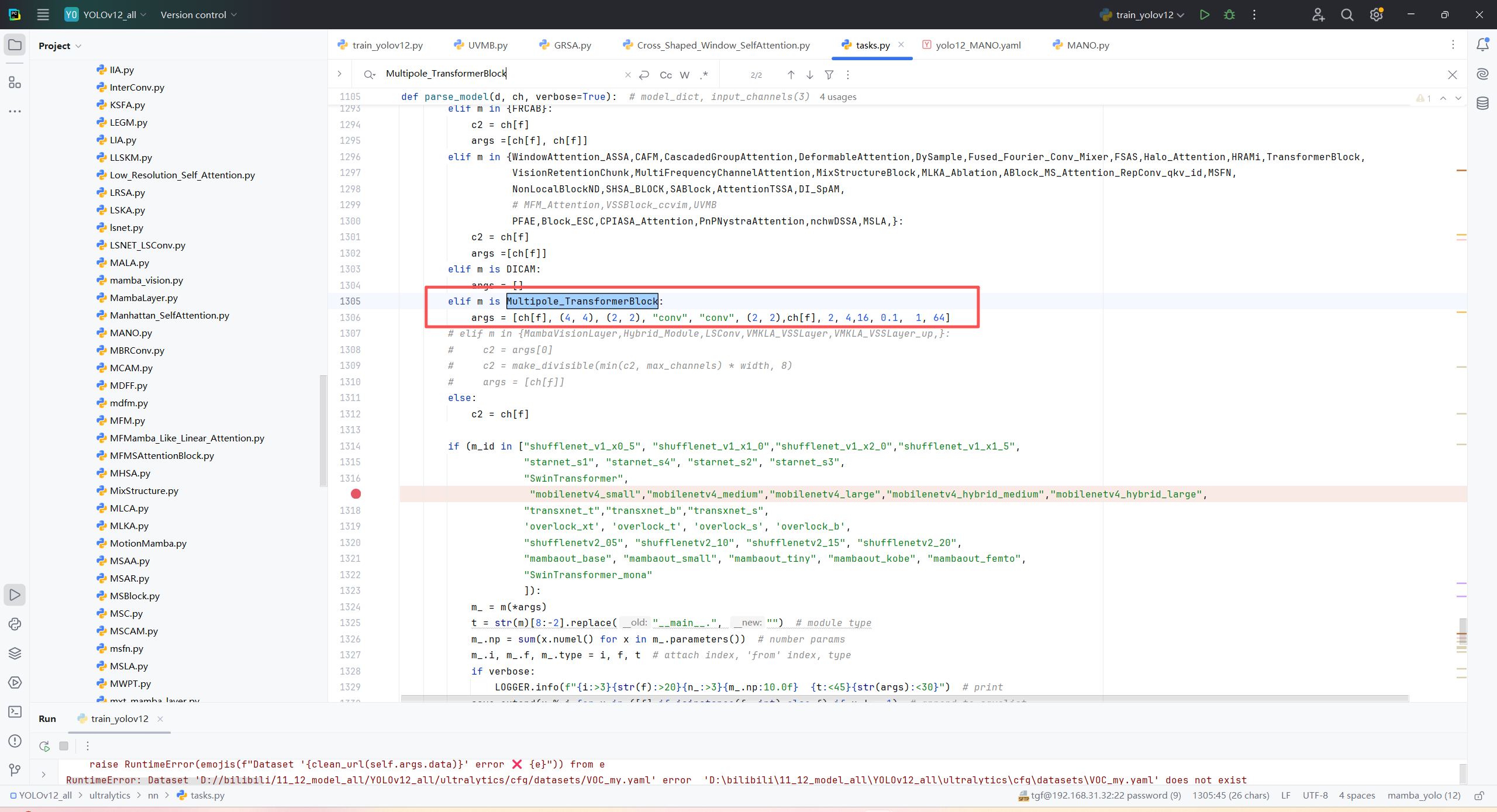Open the Database panel on right sidebar

1482,103
